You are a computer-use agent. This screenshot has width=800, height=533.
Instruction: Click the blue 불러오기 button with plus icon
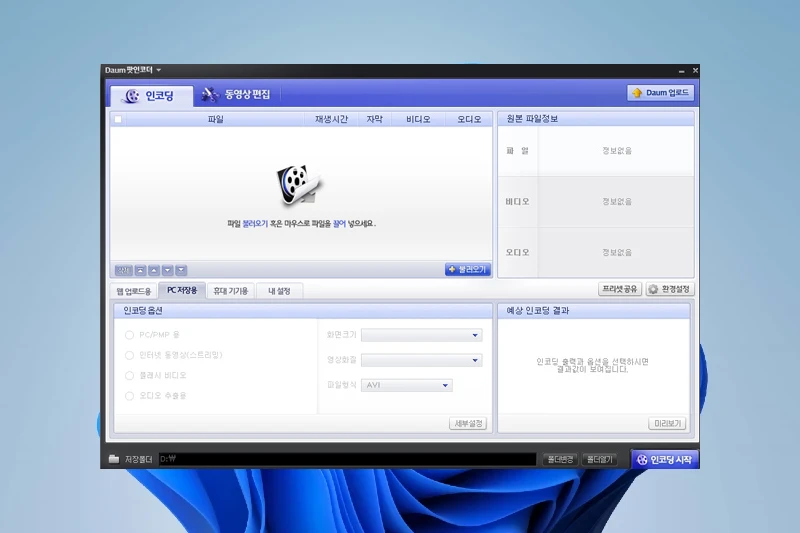(467, 269)
